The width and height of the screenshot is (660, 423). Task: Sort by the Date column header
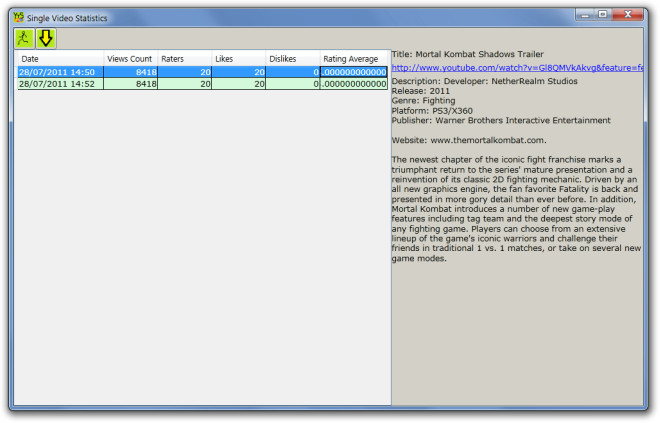click(x=59, y=59)
